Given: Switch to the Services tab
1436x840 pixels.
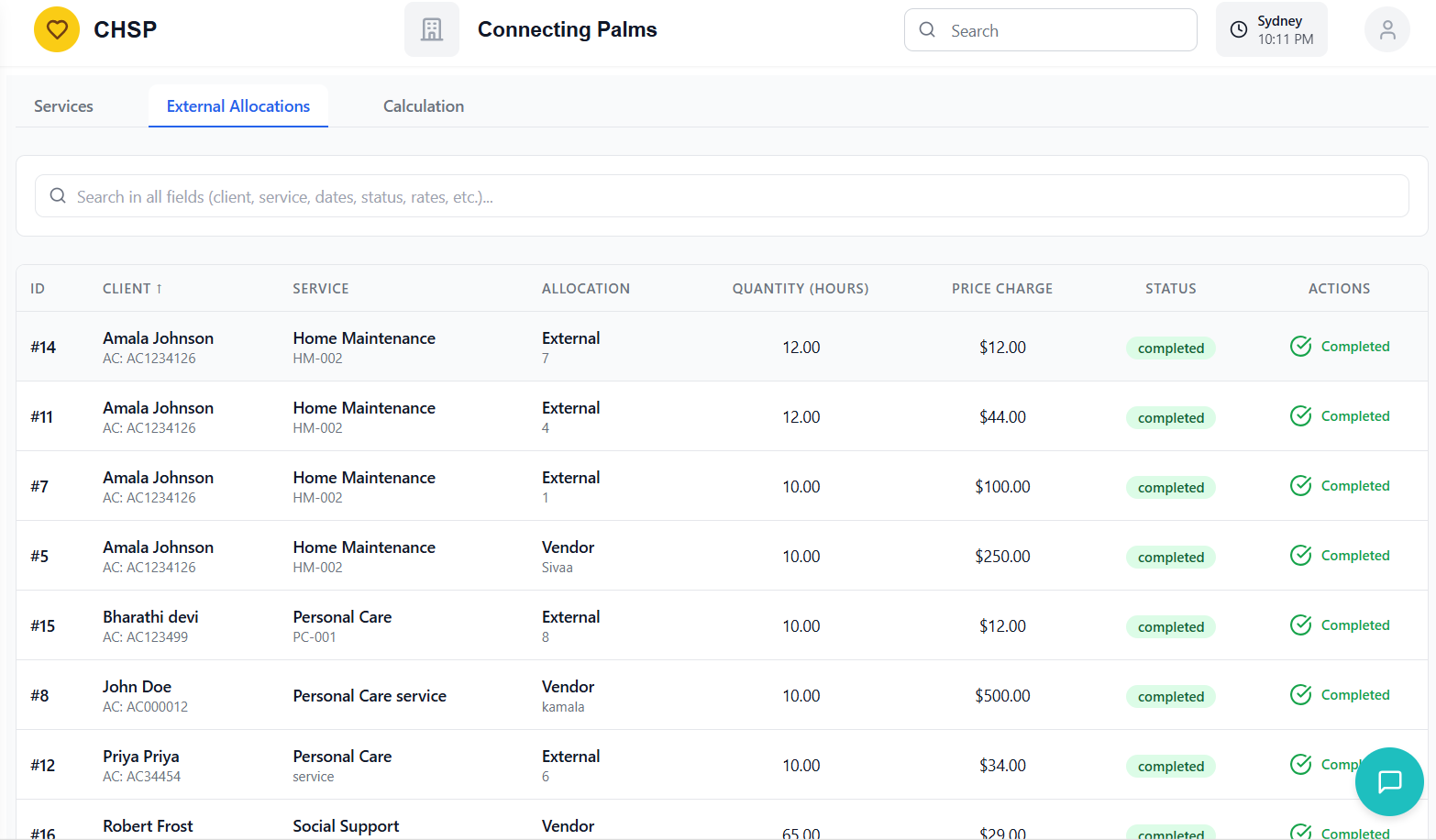Looking at the screenshot, I should pyautogui.click(x=63, y=106).
